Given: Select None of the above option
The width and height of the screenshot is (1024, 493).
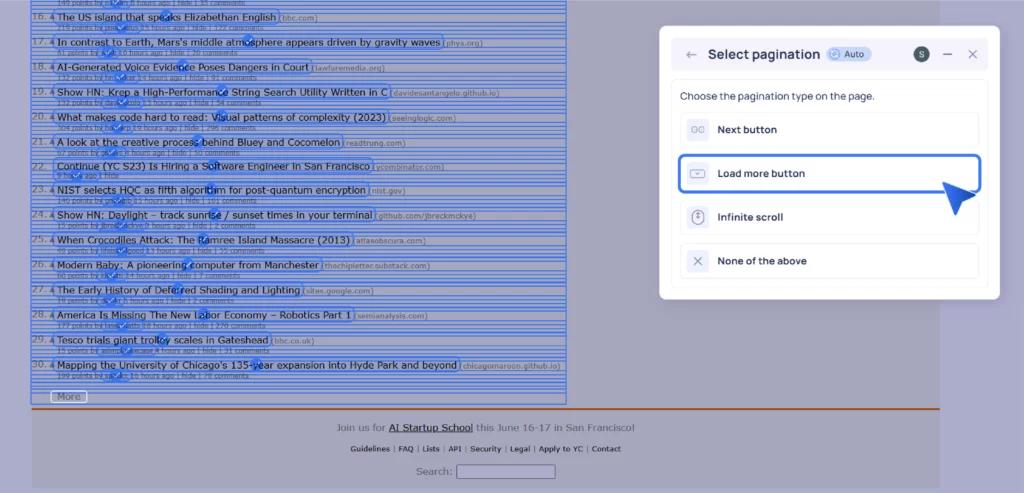Looking at the screenshot, I should (x=829, y=261).
